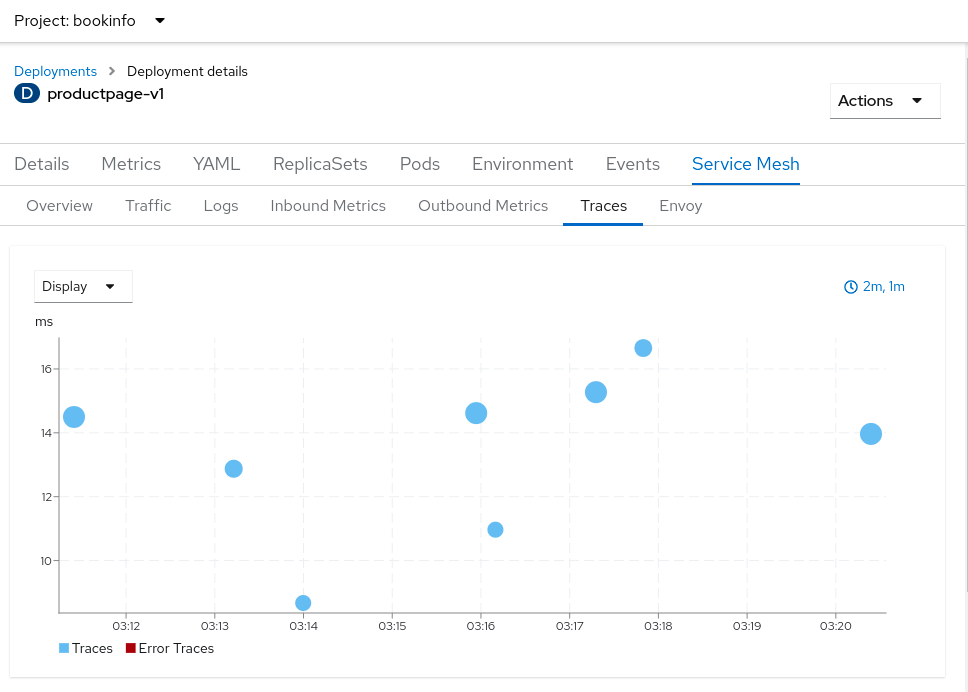Click the trace dot near 11 ms
Image resolution: width=968 pixels, height=692 pixels.
click(x=495, y=530)
